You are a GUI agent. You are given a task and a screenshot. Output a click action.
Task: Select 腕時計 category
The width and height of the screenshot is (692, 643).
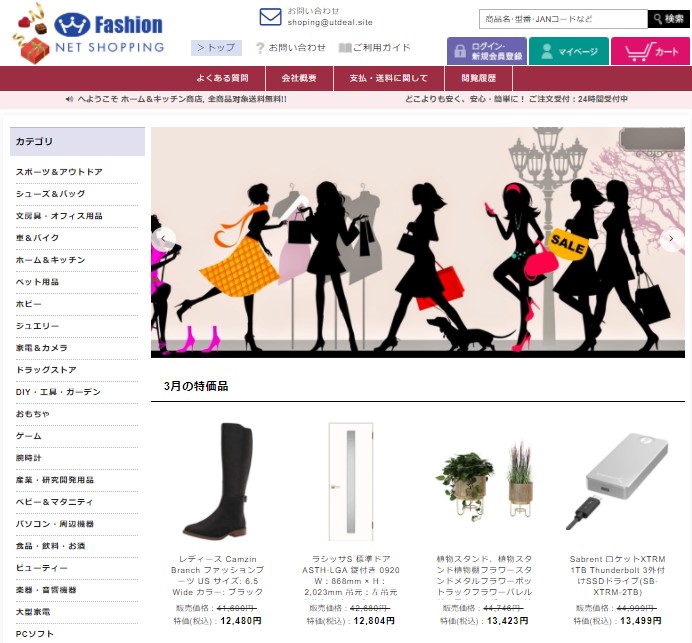coord(28,458)
